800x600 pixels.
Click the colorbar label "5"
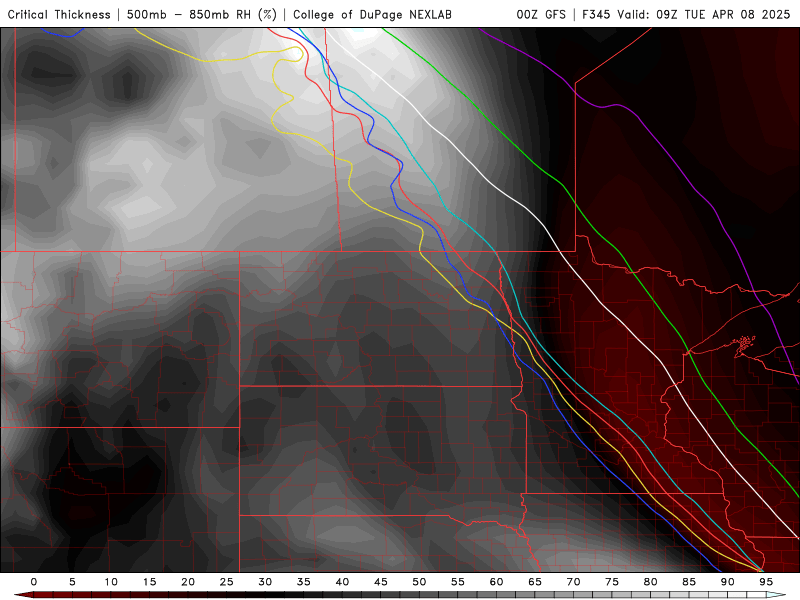[x=72, y=582]
